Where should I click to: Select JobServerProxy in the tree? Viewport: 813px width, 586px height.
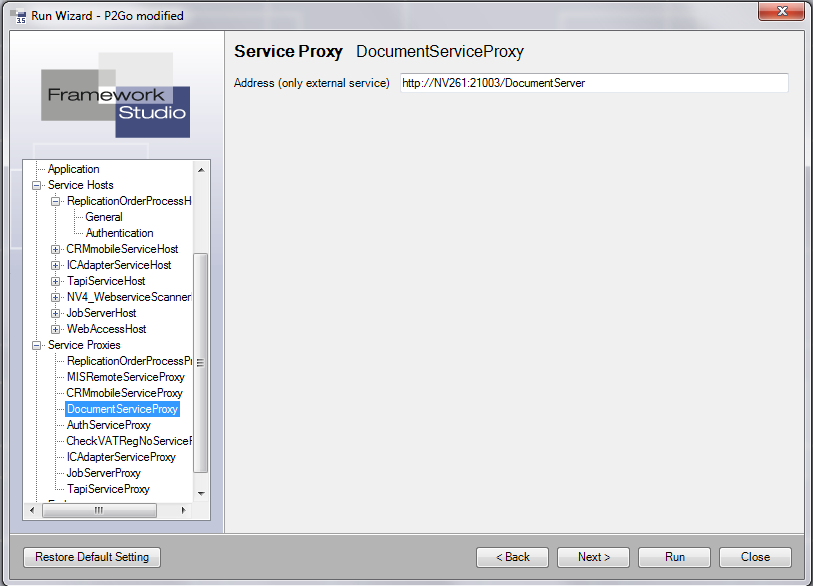point(103,473)
